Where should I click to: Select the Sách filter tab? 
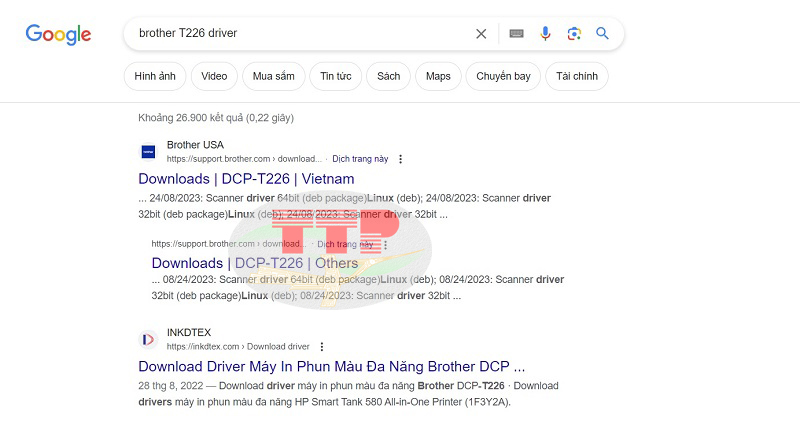point(388,77)
